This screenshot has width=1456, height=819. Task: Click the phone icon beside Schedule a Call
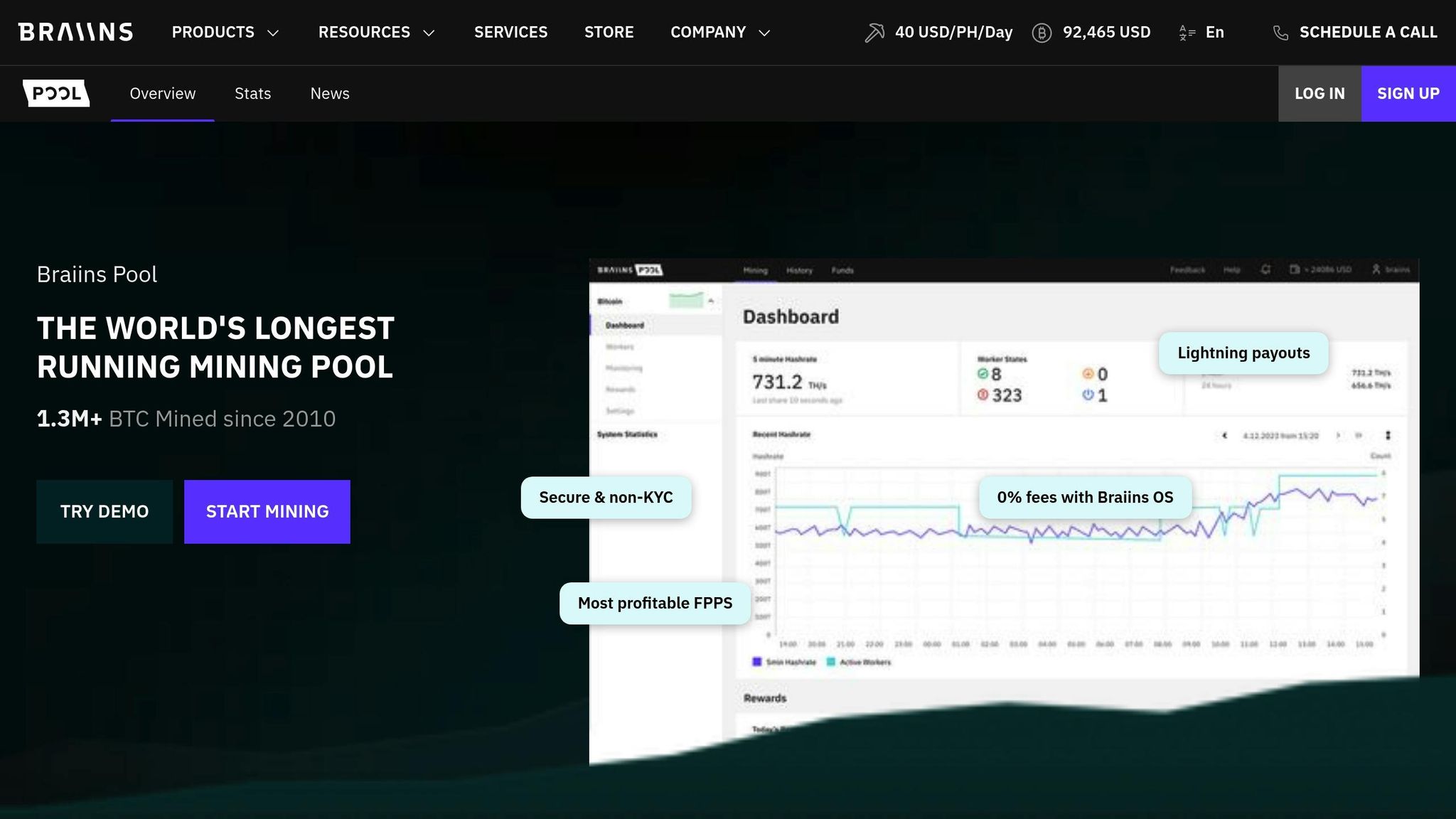tap(1280, 33)
